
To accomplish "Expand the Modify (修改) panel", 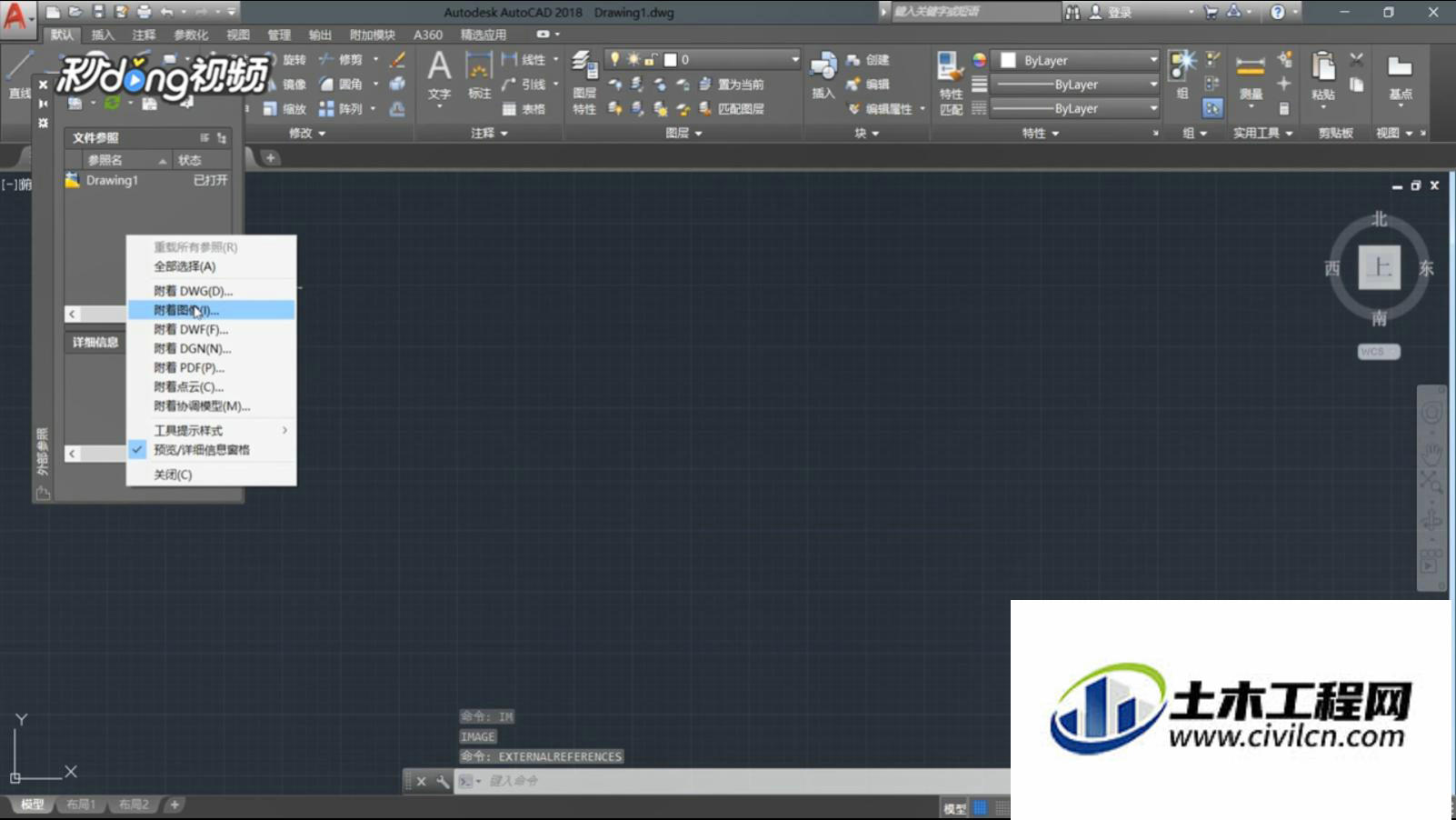I will [307, 133].
